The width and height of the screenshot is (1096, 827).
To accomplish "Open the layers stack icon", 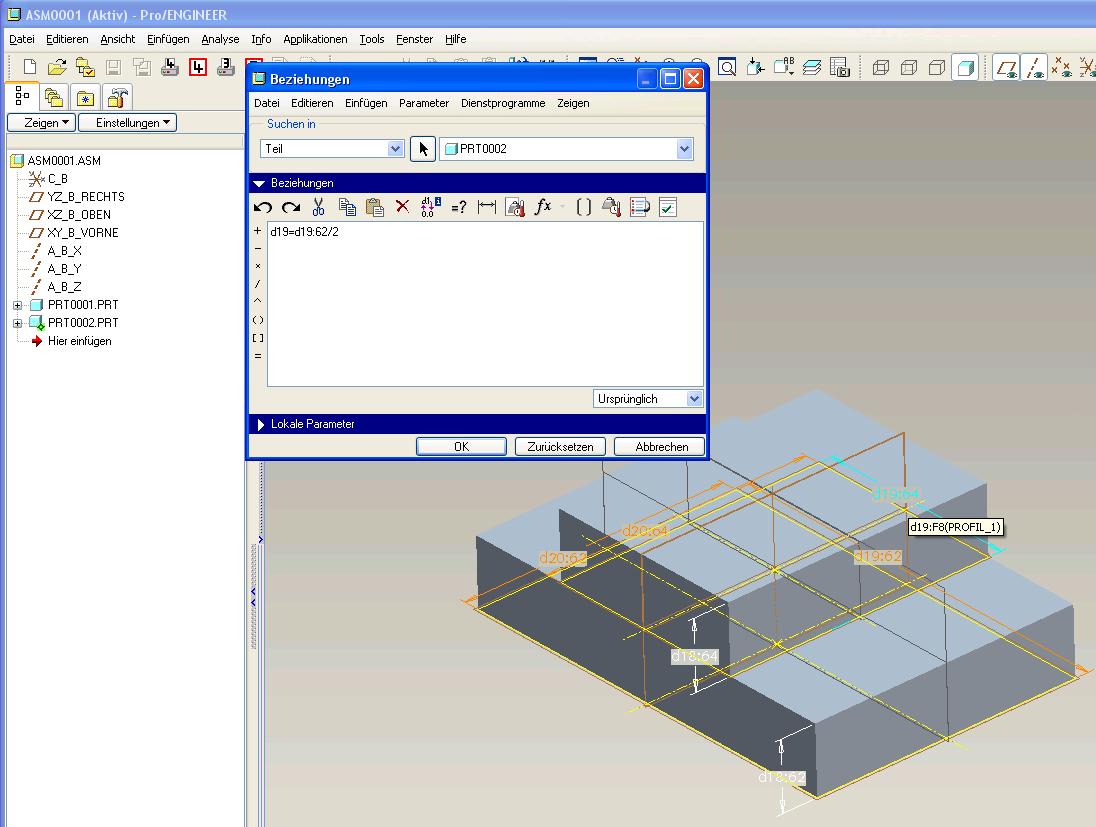I will pos(812,68).
